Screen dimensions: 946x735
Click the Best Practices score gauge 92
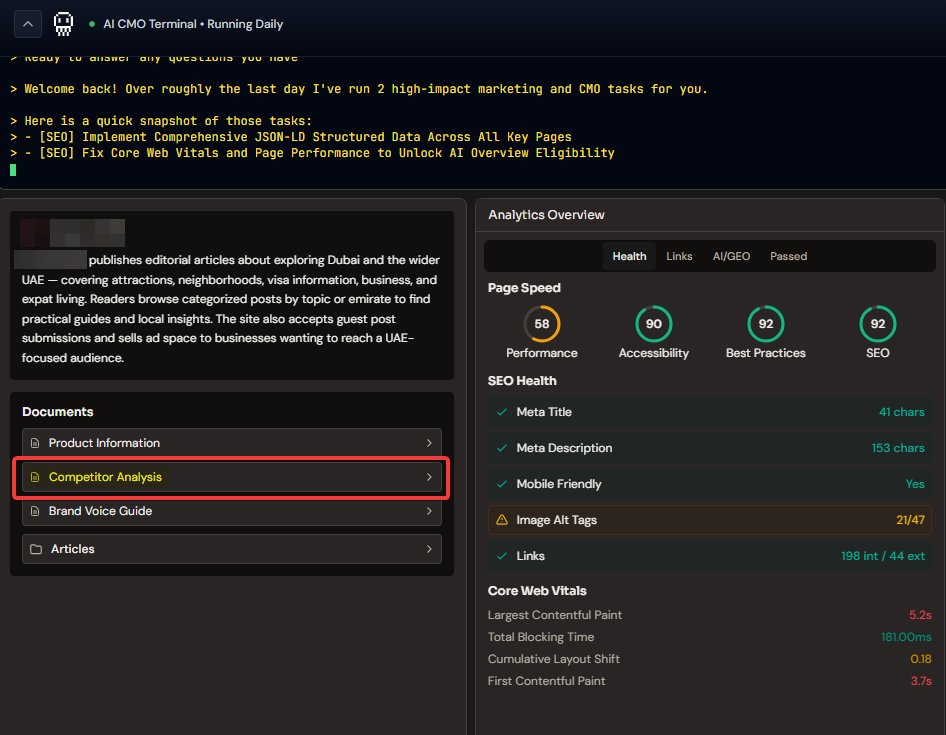(766, 324)
